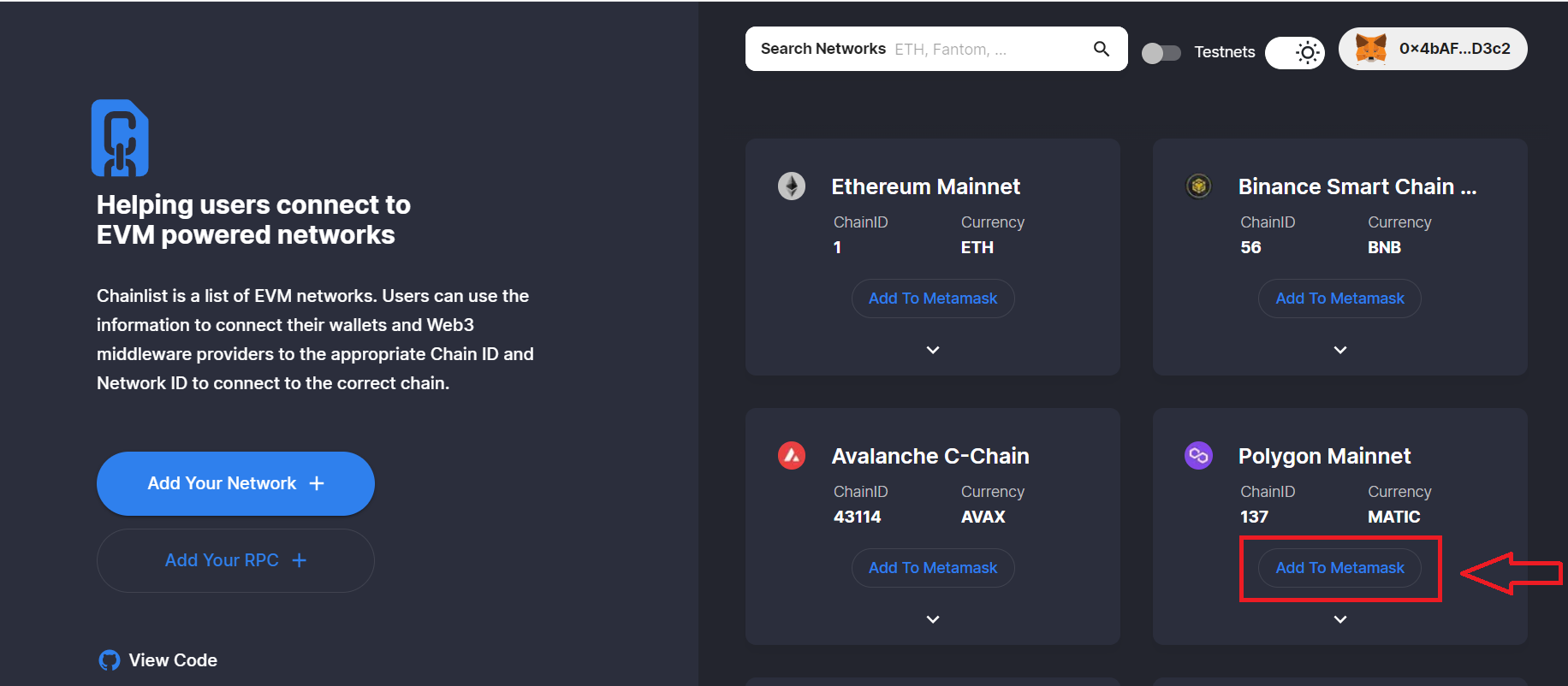
Task: Enable the Testnets toggle switch
Action: point(1161,53)
